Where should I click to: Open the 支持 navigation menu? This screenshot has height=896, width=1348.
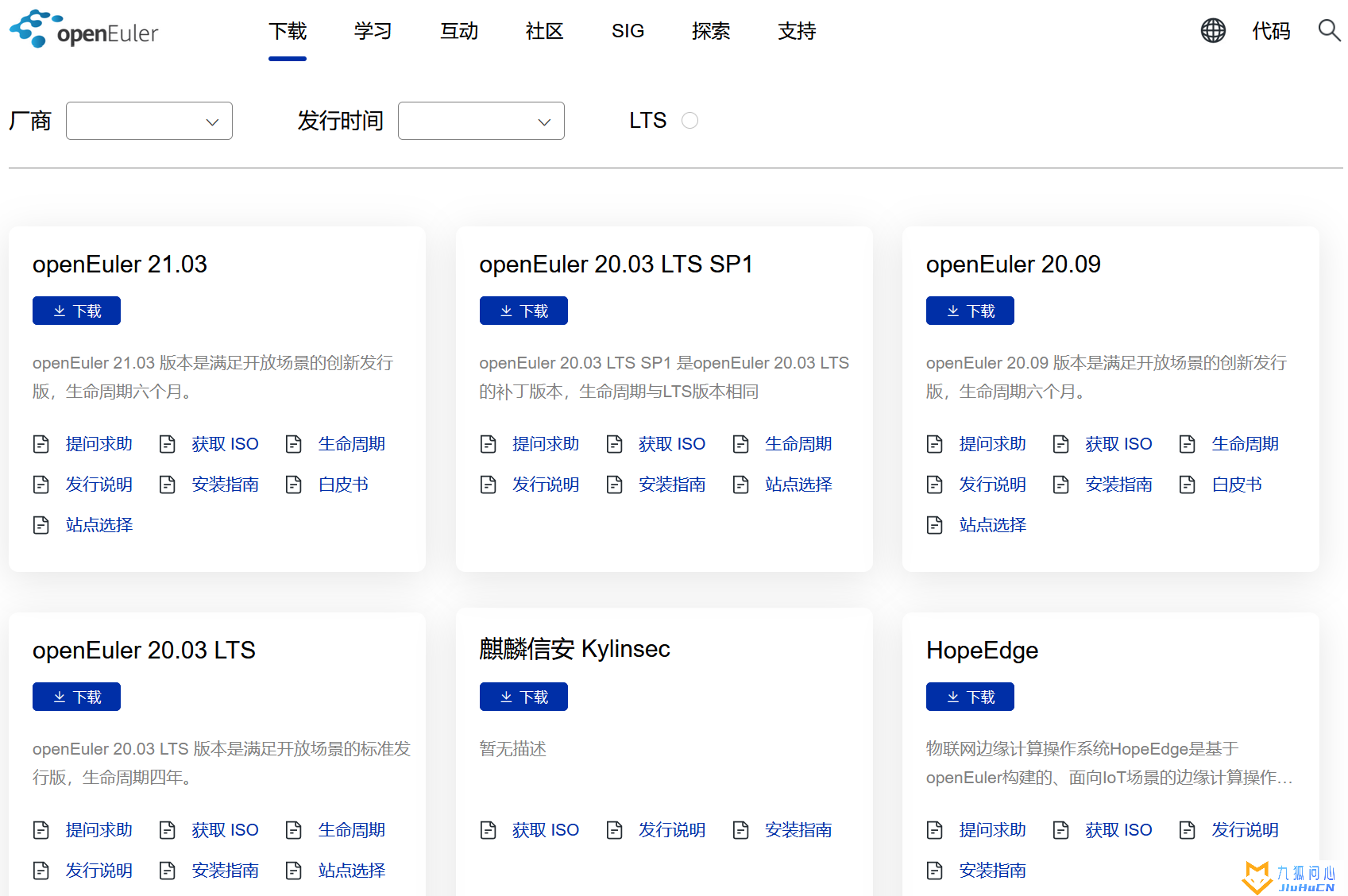click(797, 31)
